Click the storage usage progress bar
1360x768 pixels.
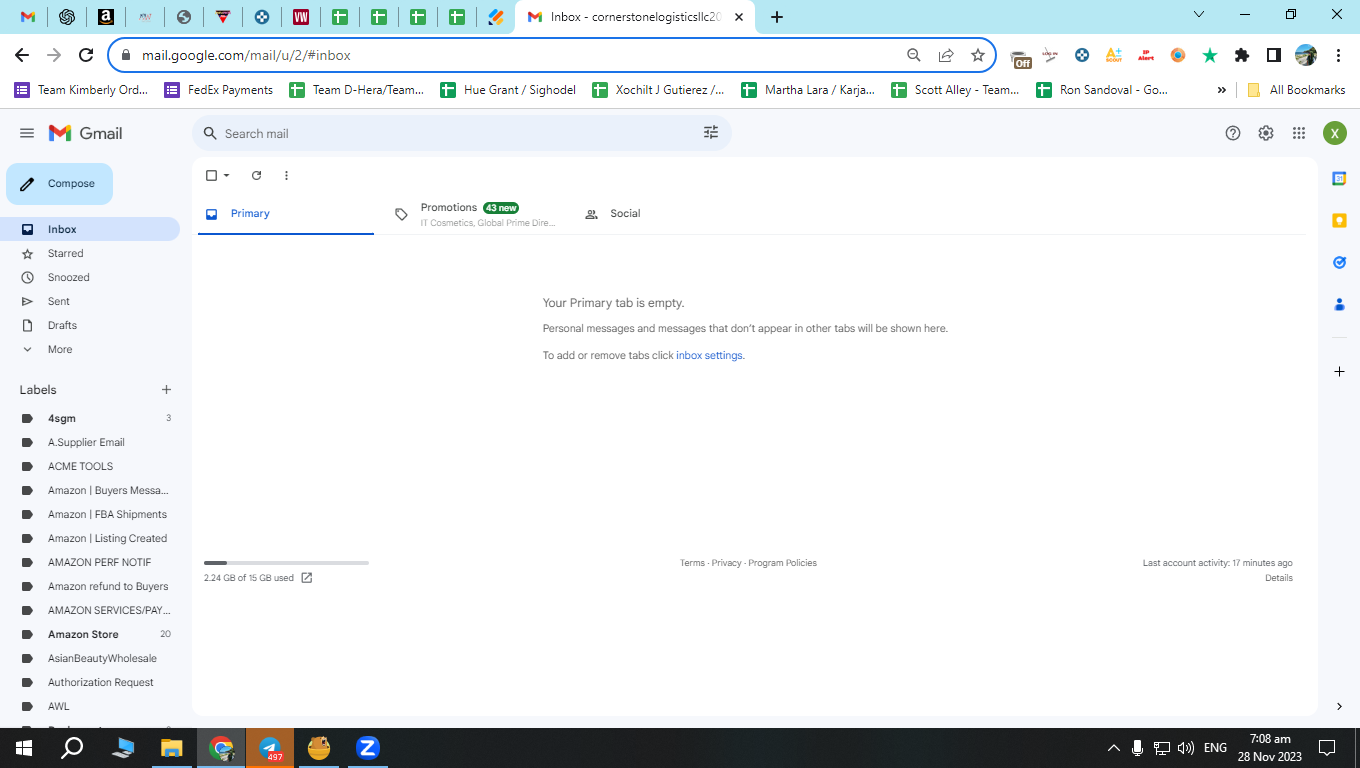tap(286, 563)
